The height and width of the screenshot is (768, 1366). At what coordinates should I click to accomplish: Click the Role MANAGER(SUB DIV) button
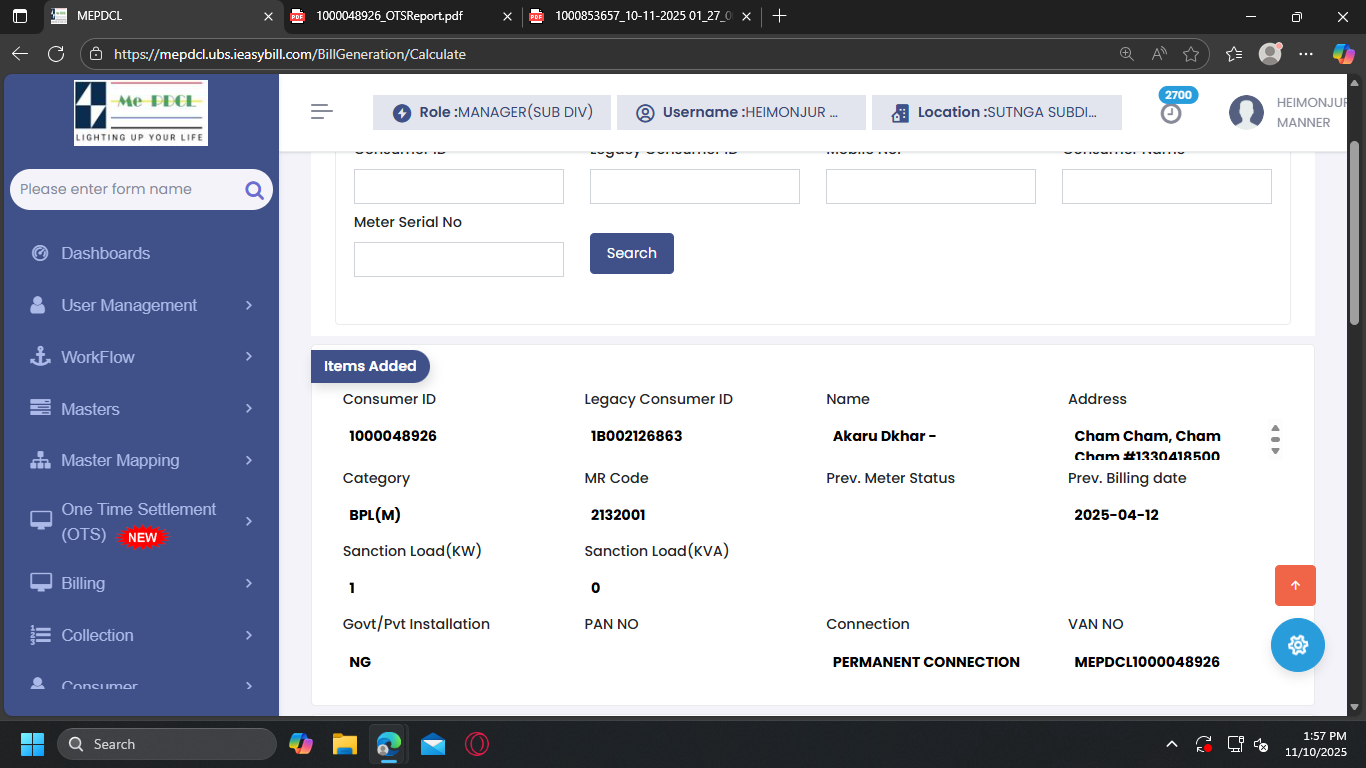[x=492, y=112]
